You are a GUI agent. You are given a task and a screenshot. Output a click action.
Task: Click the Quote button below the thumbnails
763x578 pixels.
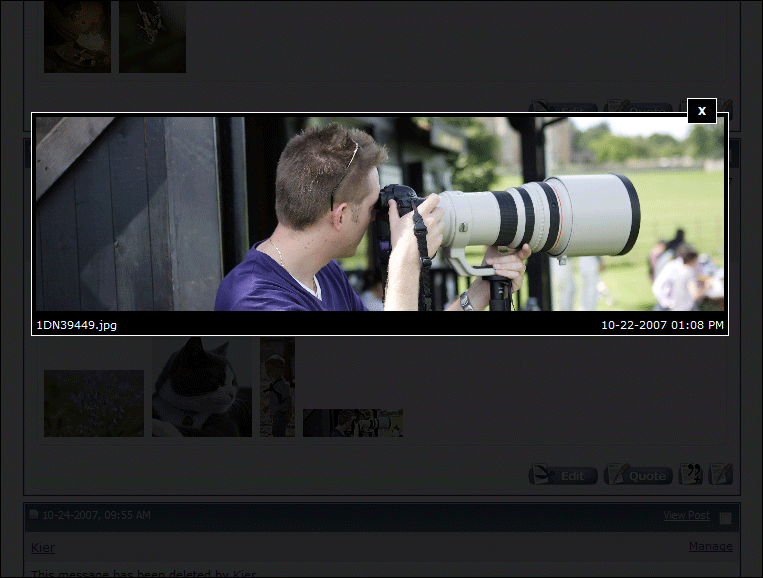[x=638, y=475]
